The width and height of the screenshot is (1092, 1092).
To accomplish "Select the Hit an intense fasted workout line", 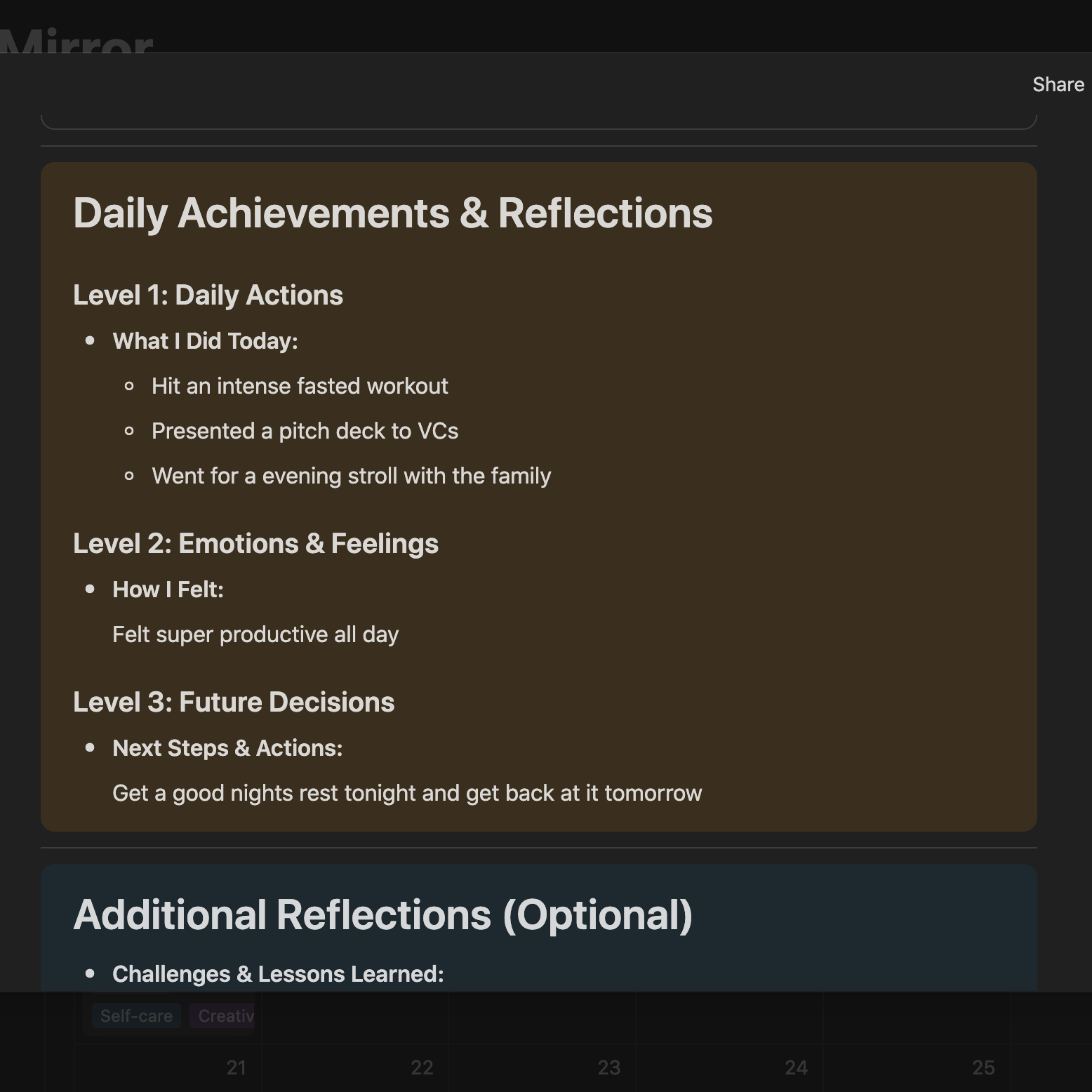I will coord(300,386).
